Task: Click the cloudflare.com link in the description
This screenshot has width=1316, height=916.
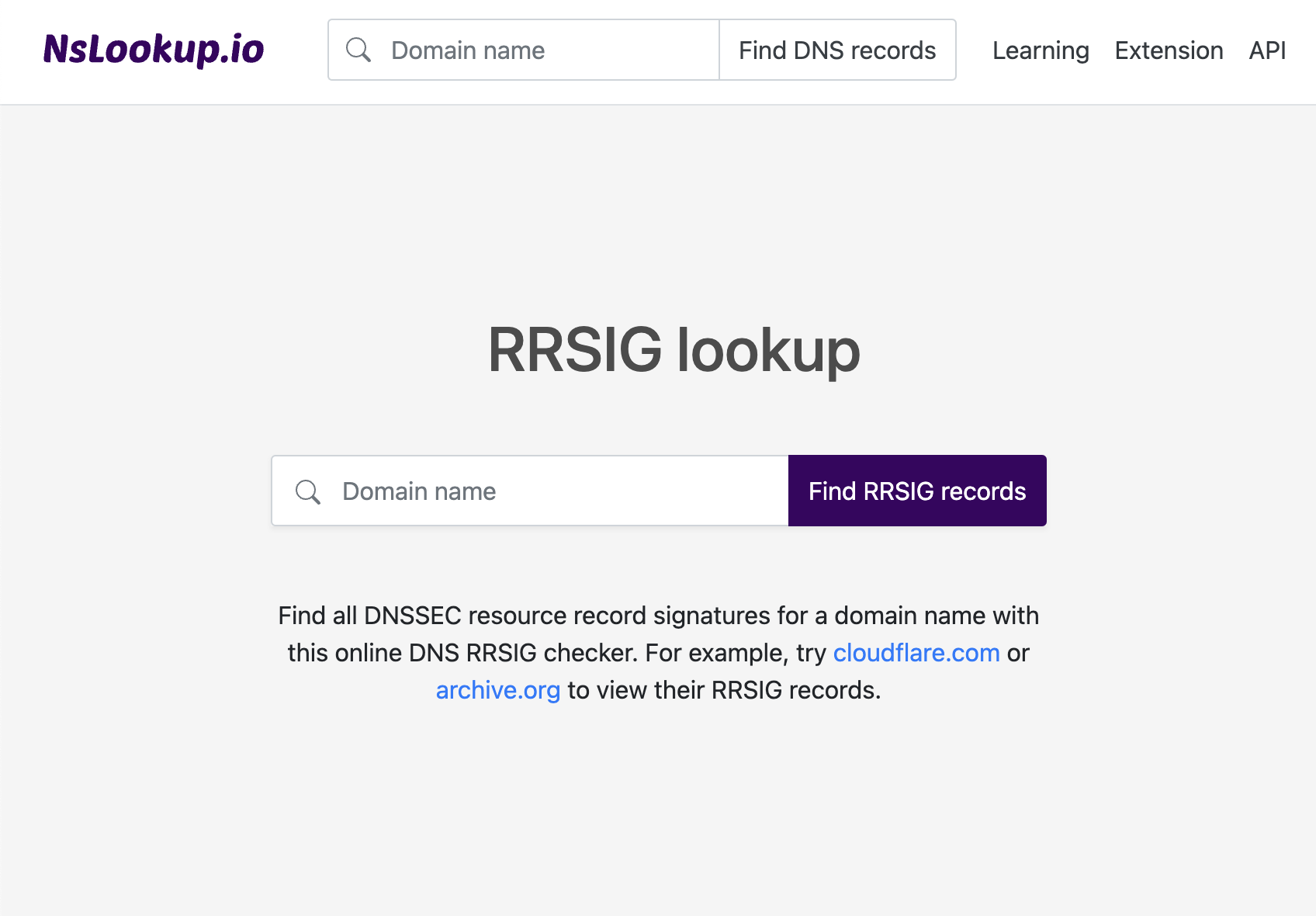Action: click(916, 653)
